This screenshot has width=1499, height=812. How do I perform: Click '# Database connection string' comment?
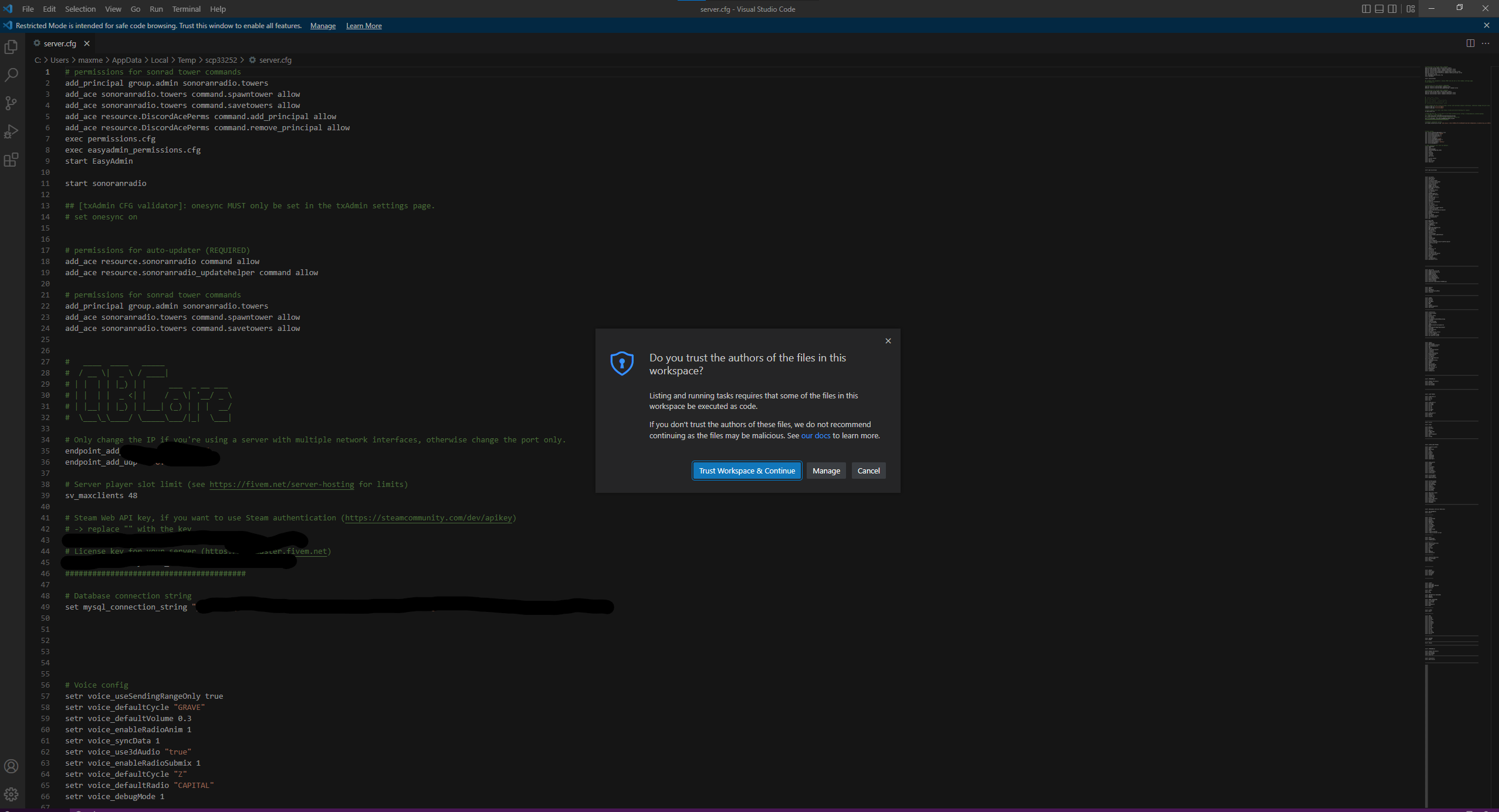128,596
